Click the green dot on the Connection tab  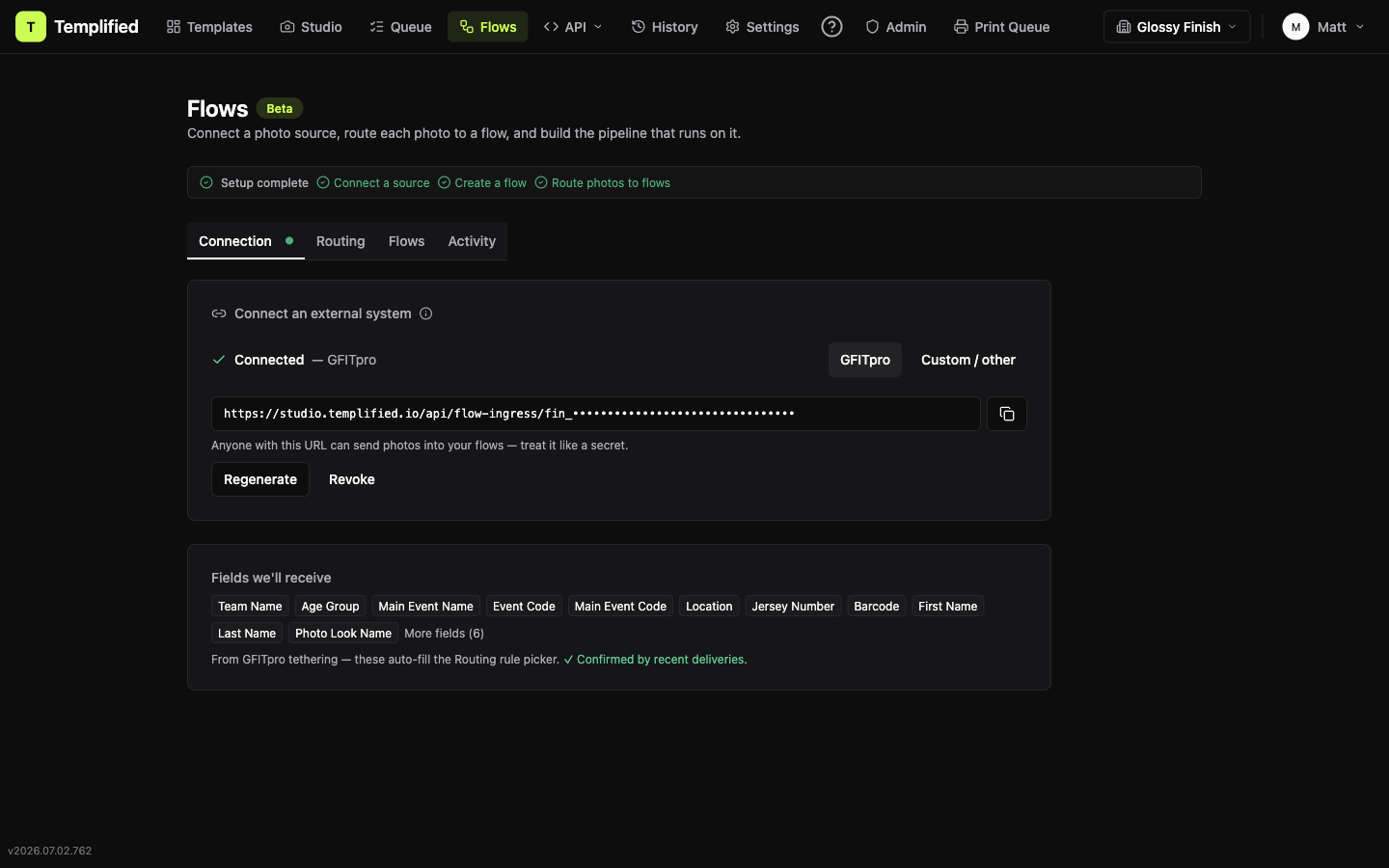click(289, 241)
